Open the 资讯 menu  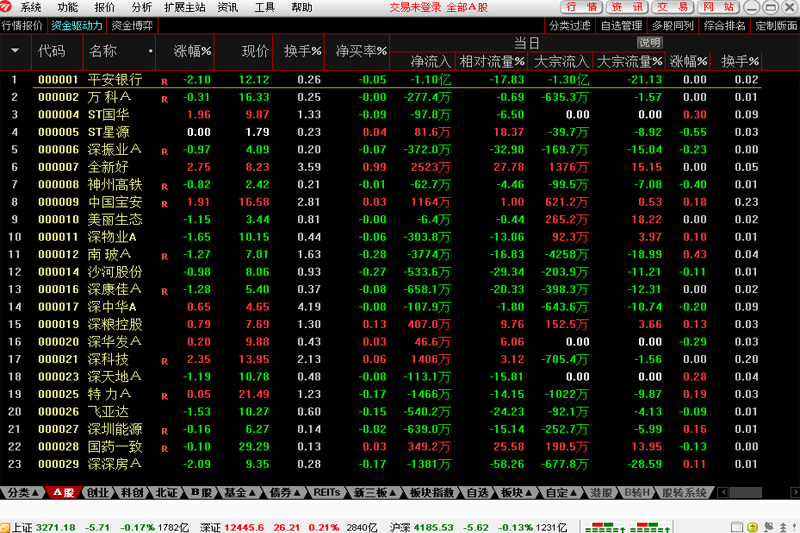228,7
